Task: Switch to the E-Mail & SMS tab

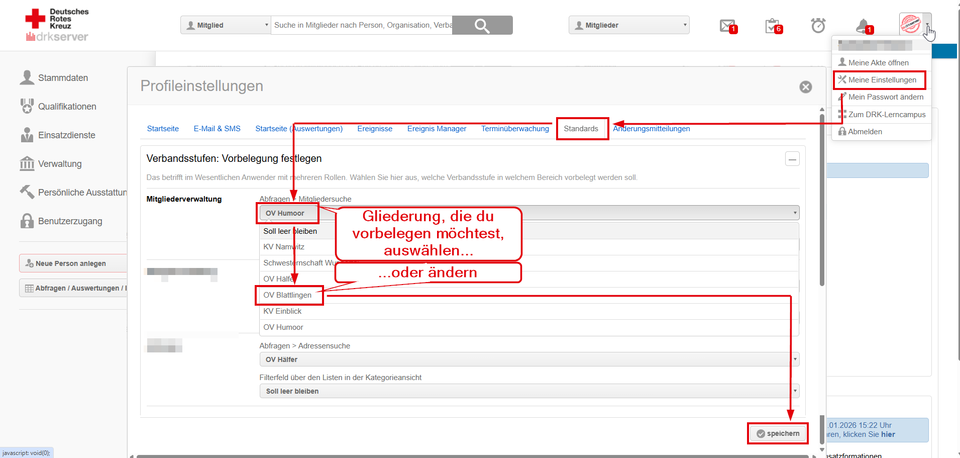Action: [217, 129]
